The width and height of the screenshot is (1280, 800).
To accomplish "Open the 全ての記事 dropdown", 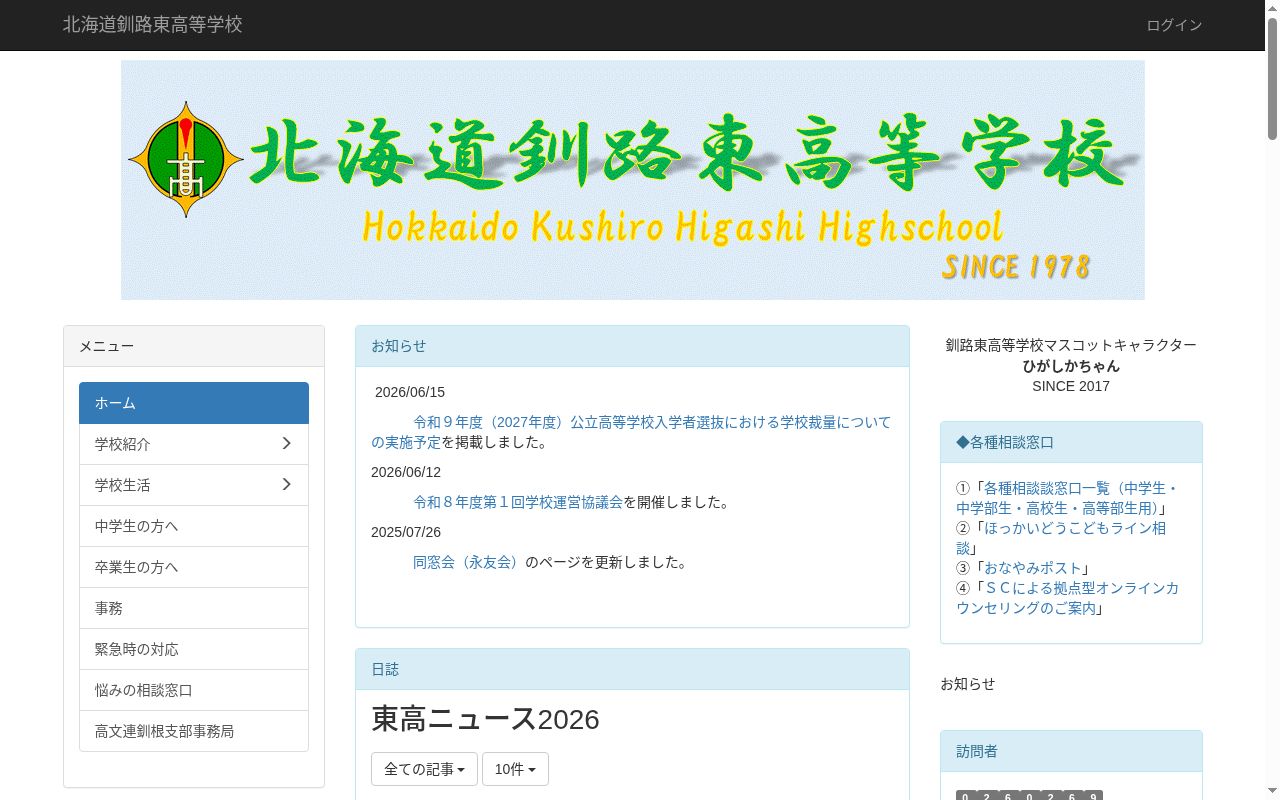I will [x=424, y=769].
